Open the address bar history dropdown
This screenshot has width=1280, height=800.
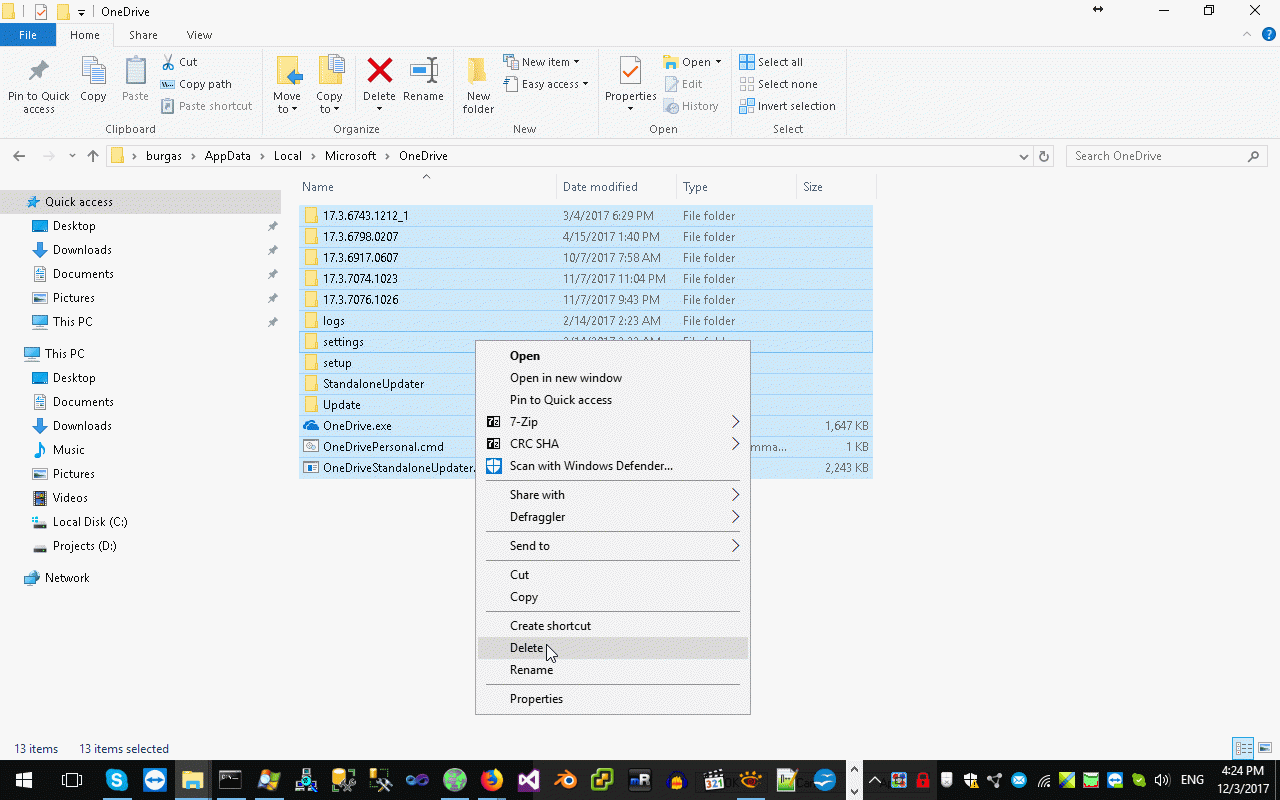(x=1023, y=156)
